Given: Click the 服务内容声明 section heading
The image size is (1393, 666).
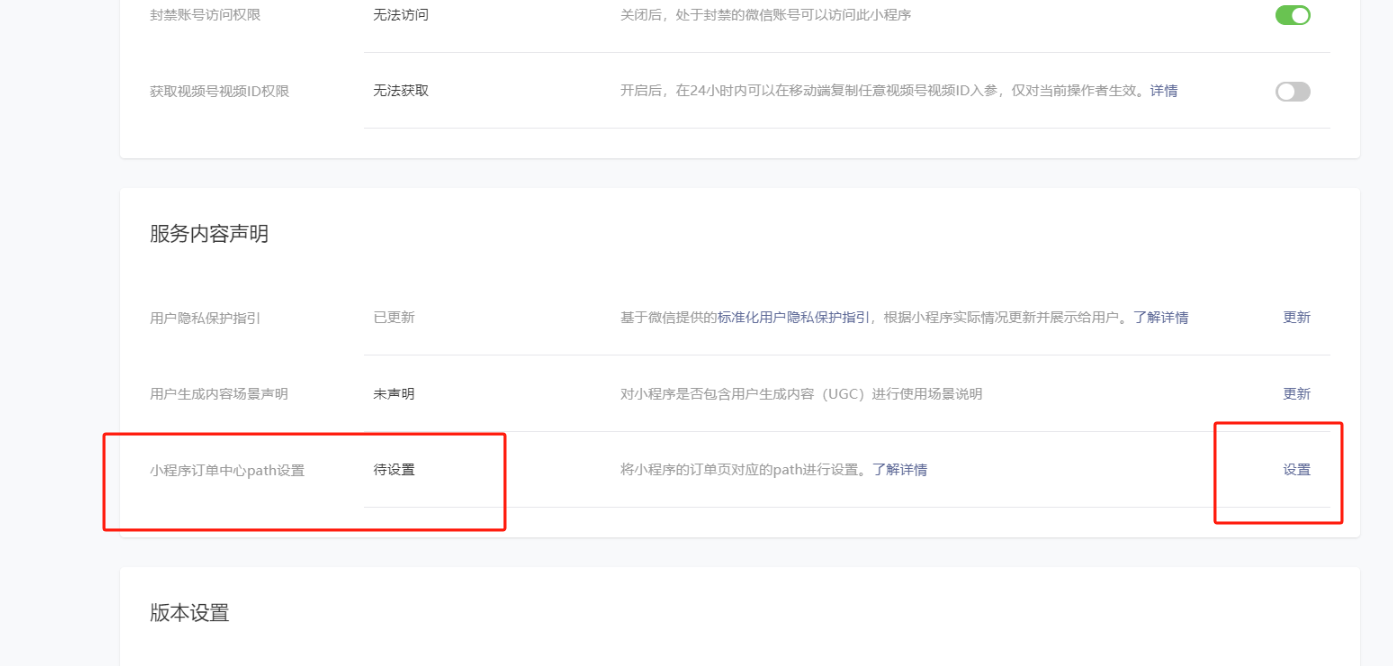Looking at the screenshot, I should [x=209, y=234].
